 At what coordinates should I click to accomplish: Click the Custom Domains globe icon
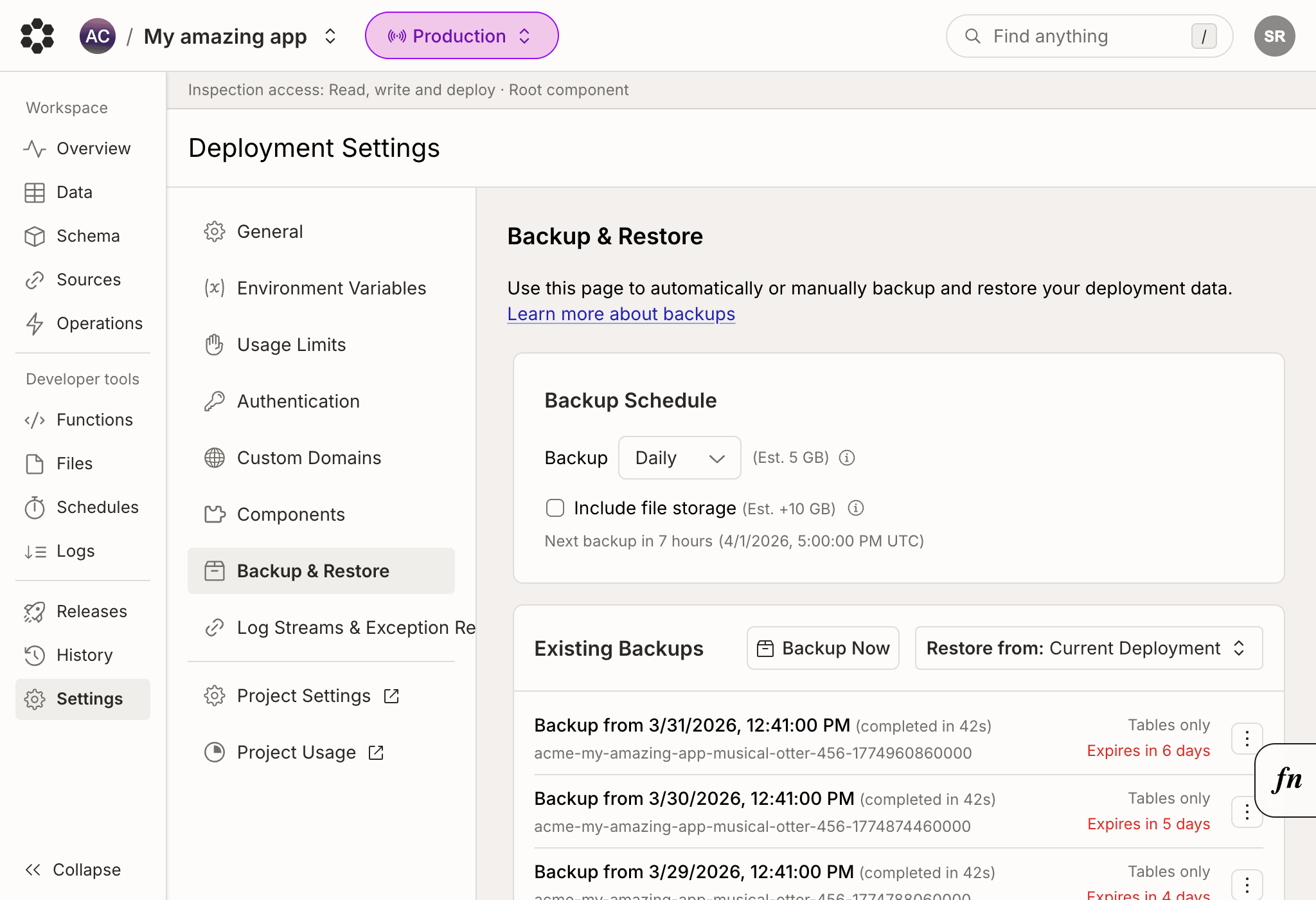tap(215, 458)
